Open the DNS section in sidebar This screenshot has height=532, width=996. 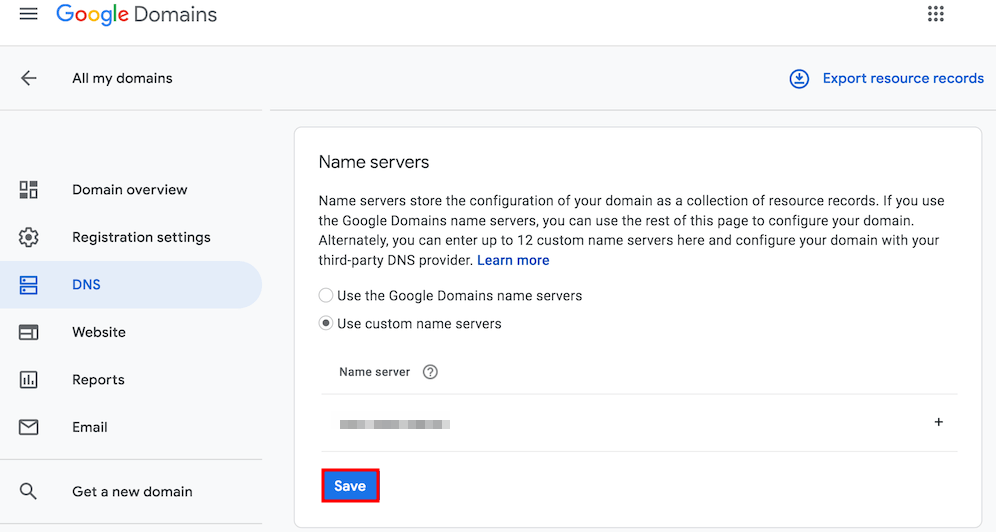pos(87,285)
